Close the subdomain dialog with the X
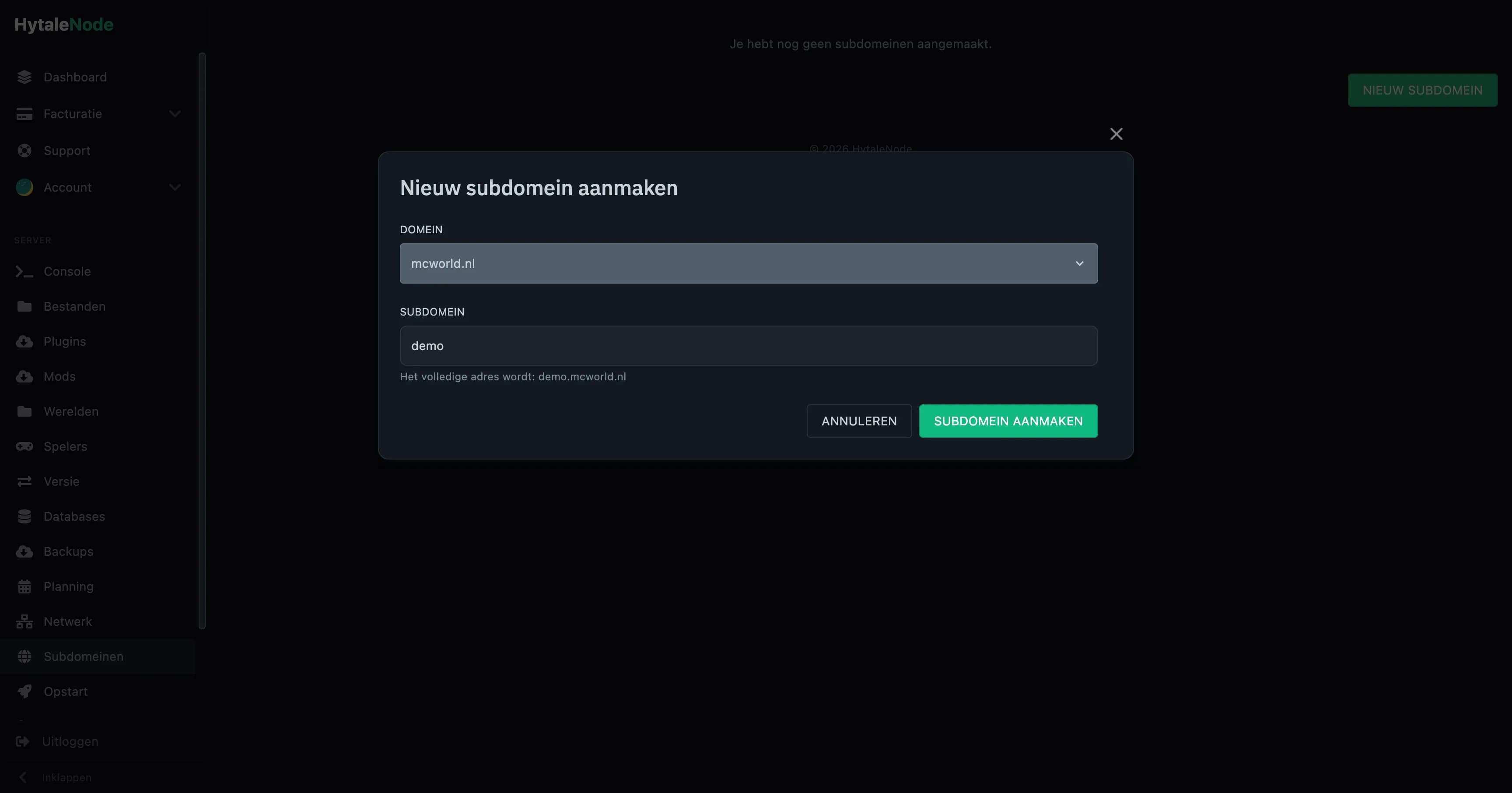The width and height of the screenshot is (1512, 793). tap(1116, 134)
